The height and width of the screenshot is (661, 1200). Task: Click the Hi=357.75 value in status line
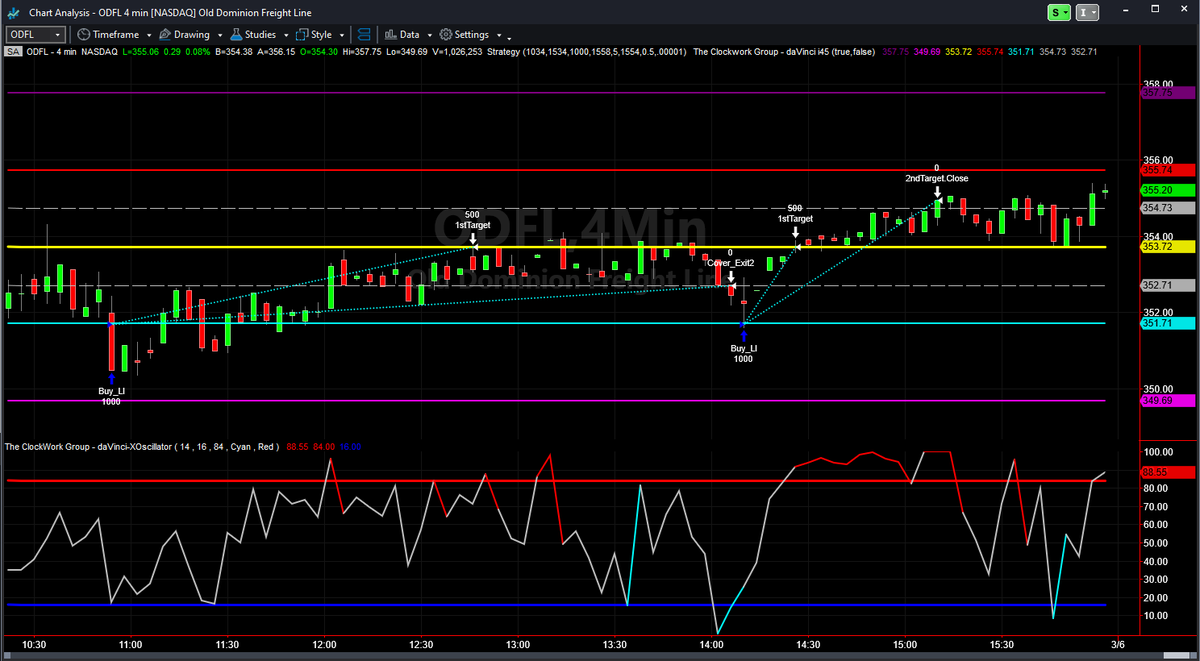point(361,51)
